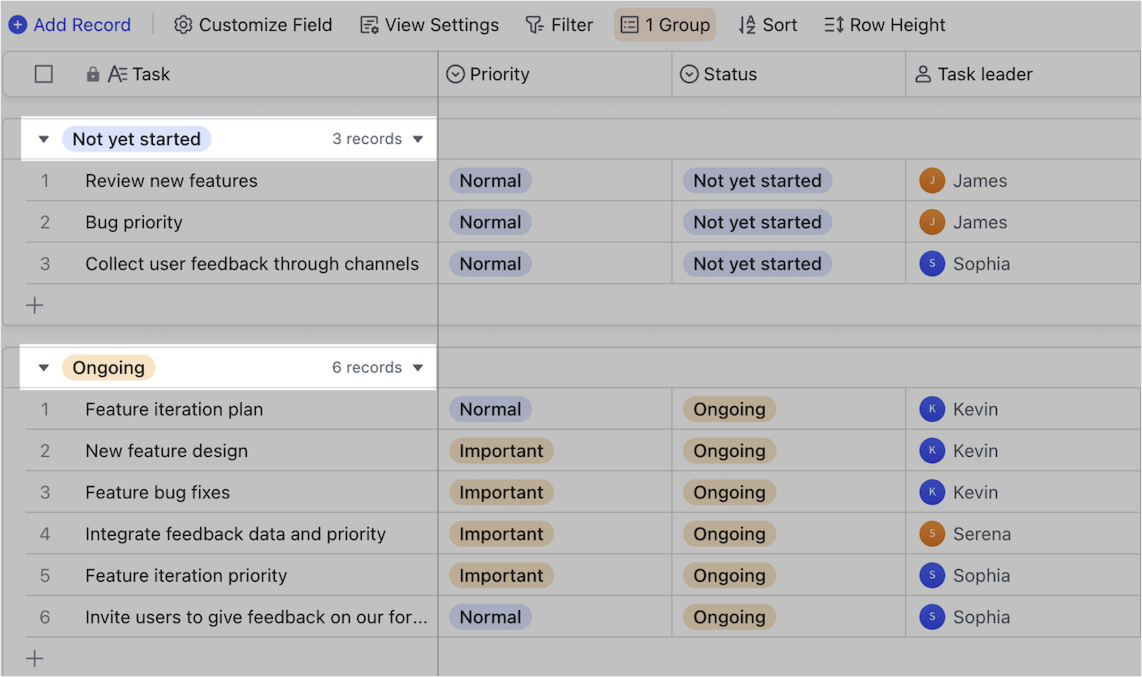
Task: Click Not yet started status for Review new features
Action: tap(757, 181)
